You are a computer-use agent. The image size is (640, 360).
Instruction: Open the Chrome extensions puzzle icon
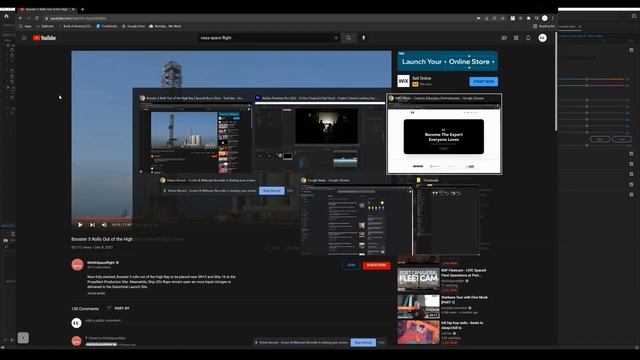click(528, 18)
